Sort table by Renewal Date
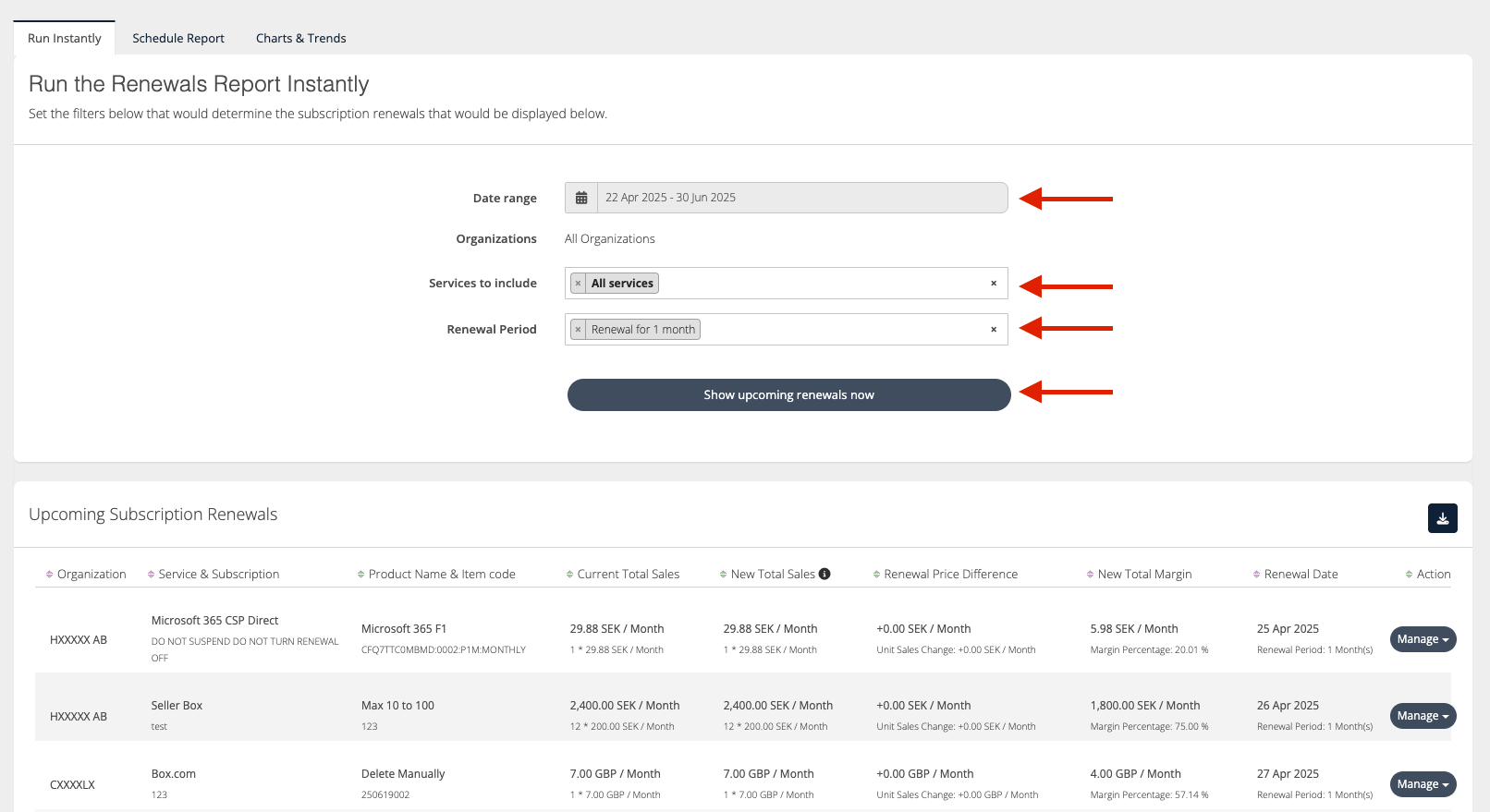The height and width of the screenshot is (812, 1490). pyautogui.click(x=1300, y=575)
